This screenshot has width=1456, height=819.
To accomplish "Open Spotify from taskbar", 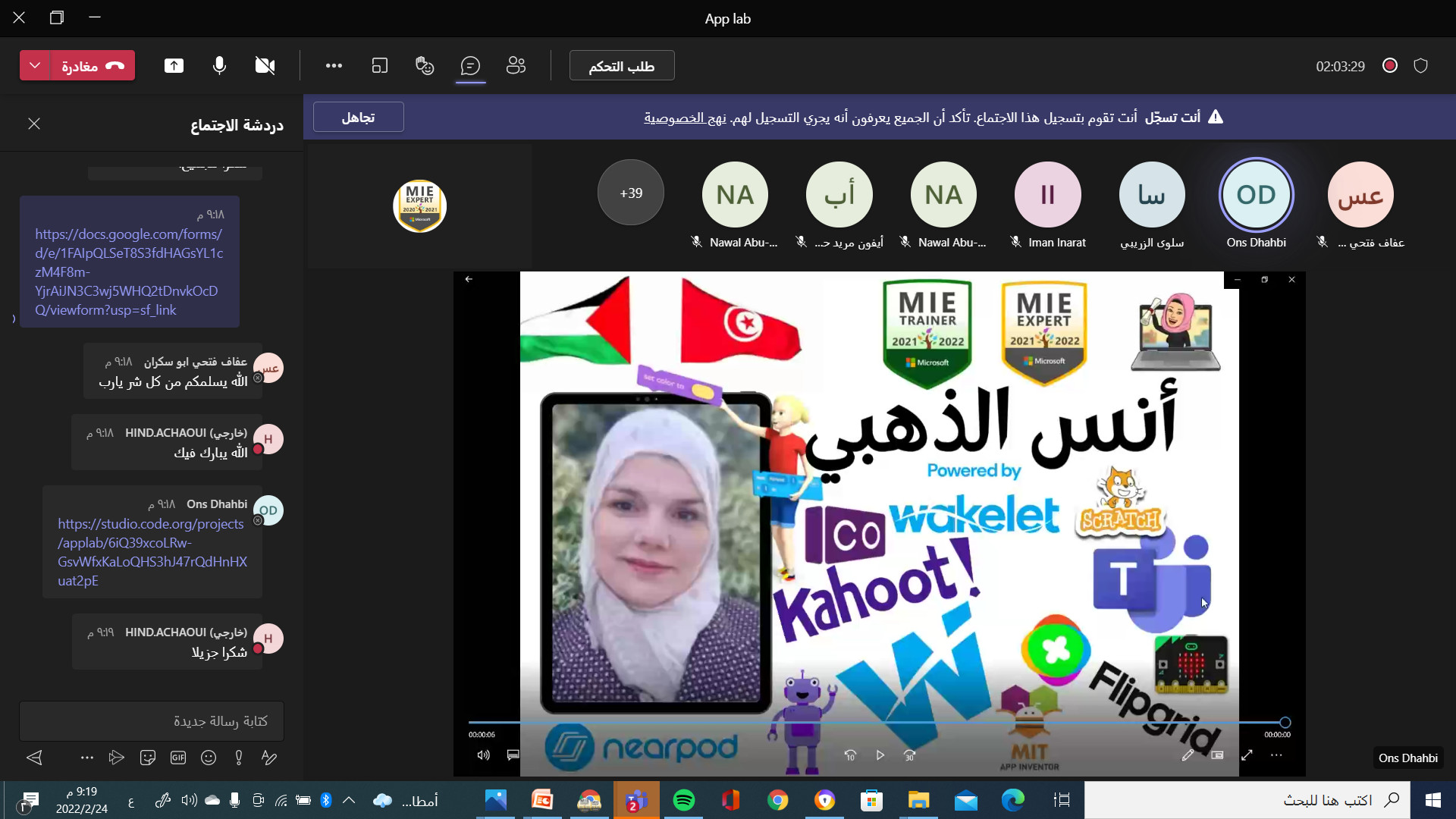I will coord(684,800).
